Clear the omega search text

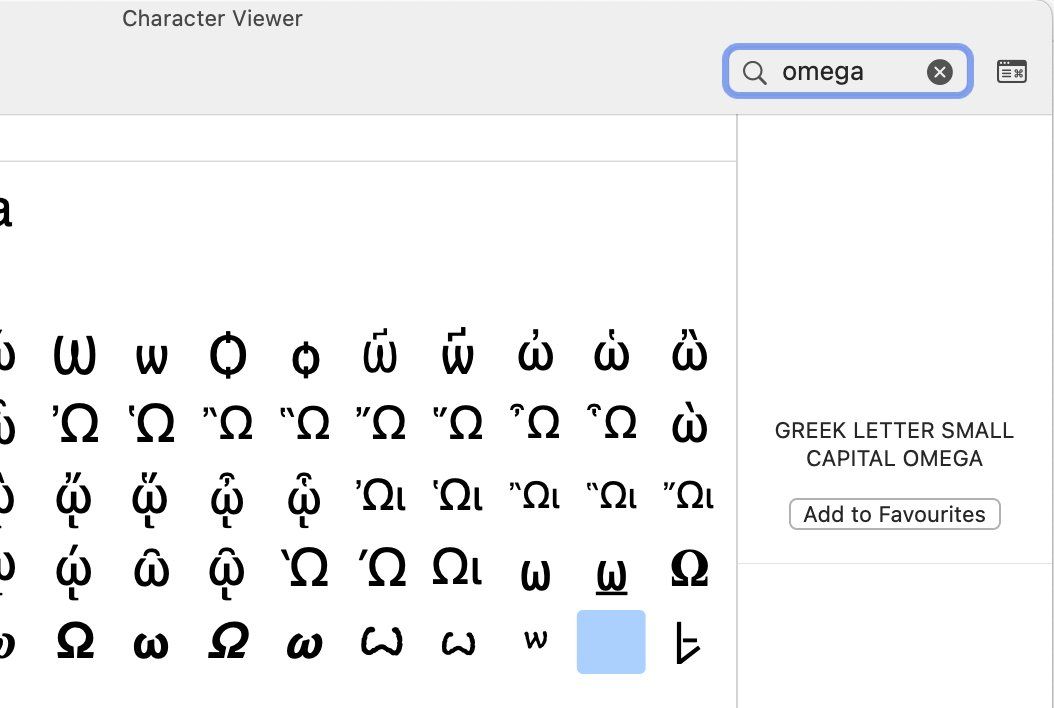[x=939, y=72]
